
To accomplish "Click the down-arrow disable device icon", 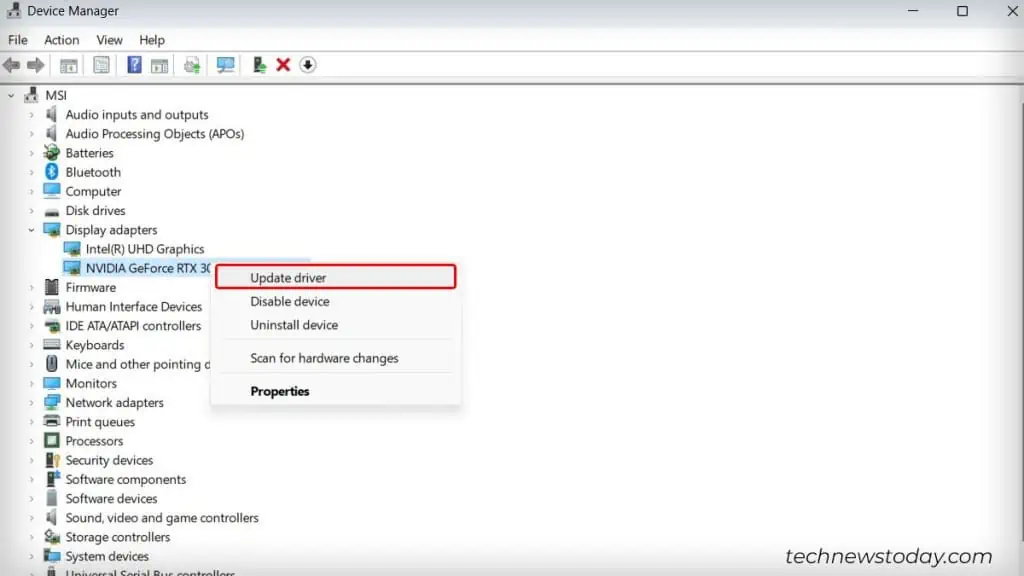I will click(x=308, y=65).
